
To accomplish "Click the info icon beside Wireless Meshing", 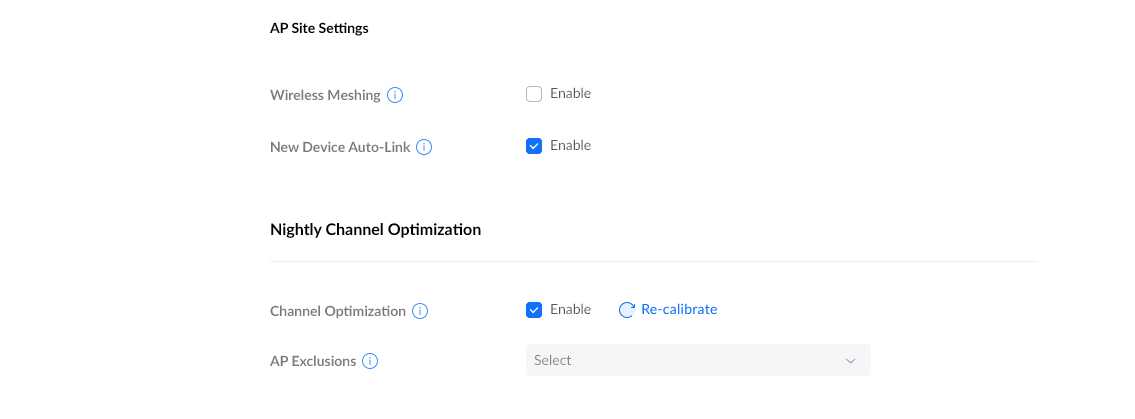I will click(x=395, y=96).
